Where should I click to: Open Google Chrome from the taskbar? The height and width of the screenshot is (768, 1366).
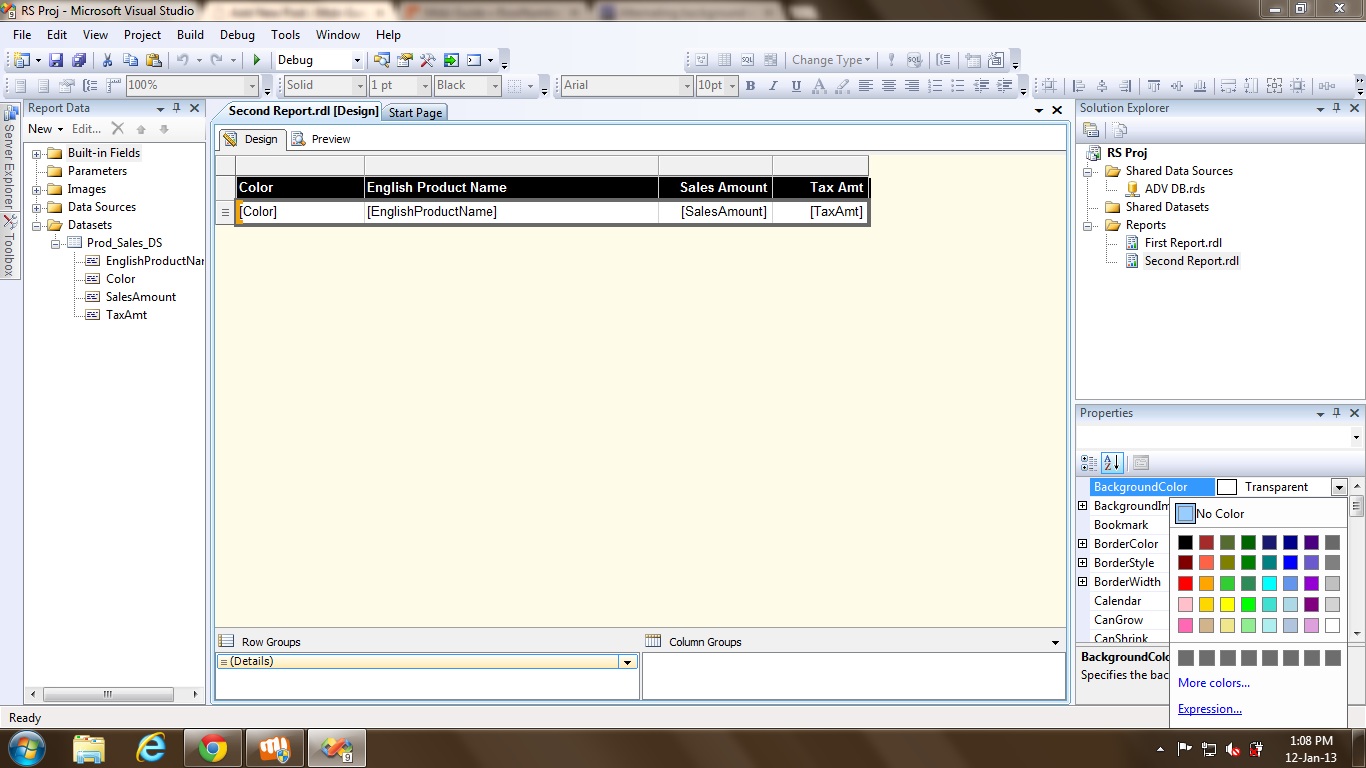(x=212, y=748)
